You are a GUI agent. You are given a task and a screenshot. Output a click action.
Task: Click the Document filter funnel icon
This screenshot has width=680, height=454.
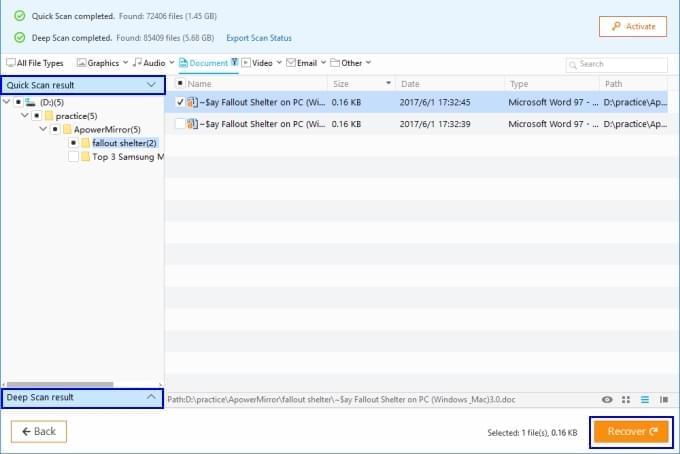pos(234,63)
